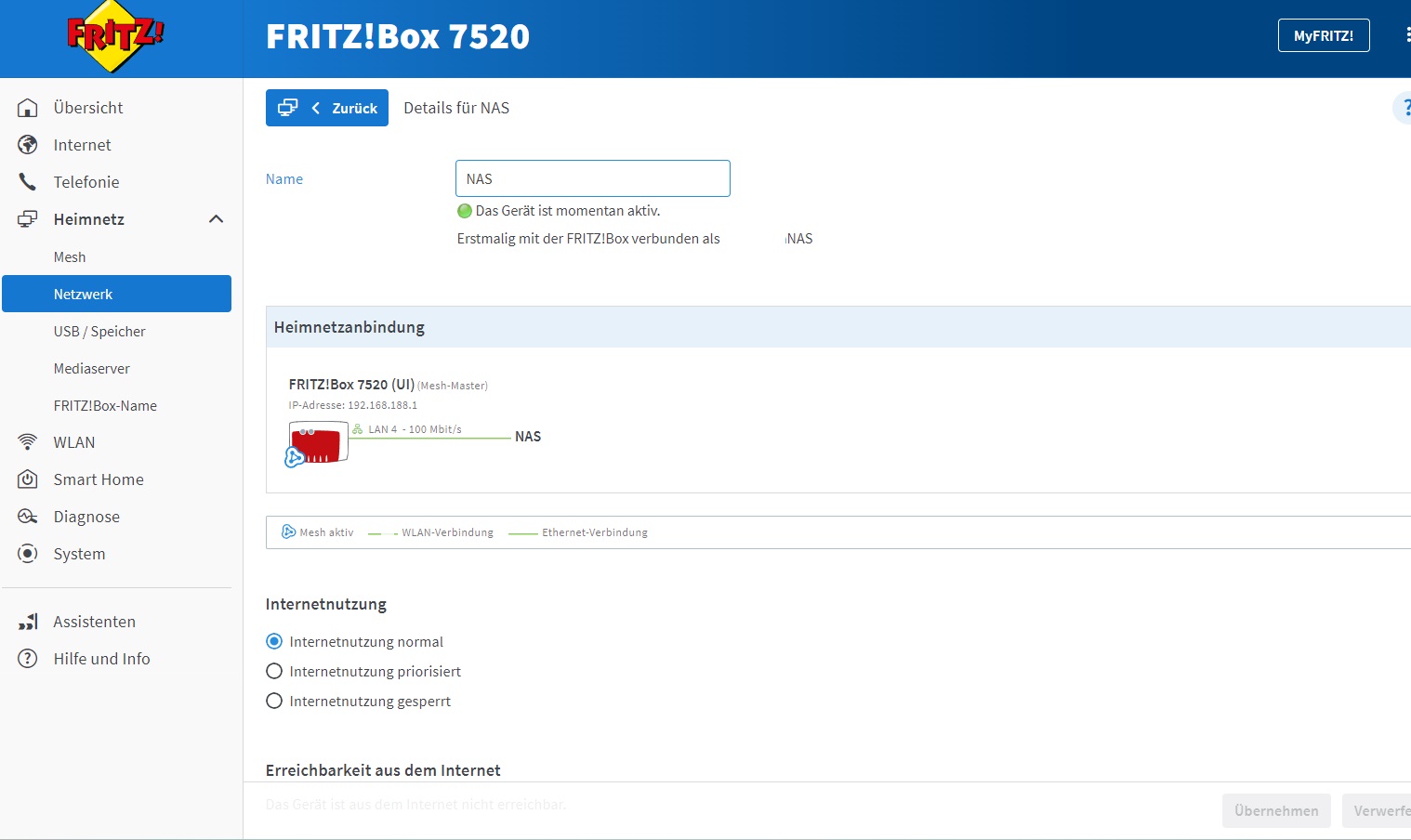Select Internetnutzung normal
This screenshot has width=1411, height=840.
click(274, 641)
